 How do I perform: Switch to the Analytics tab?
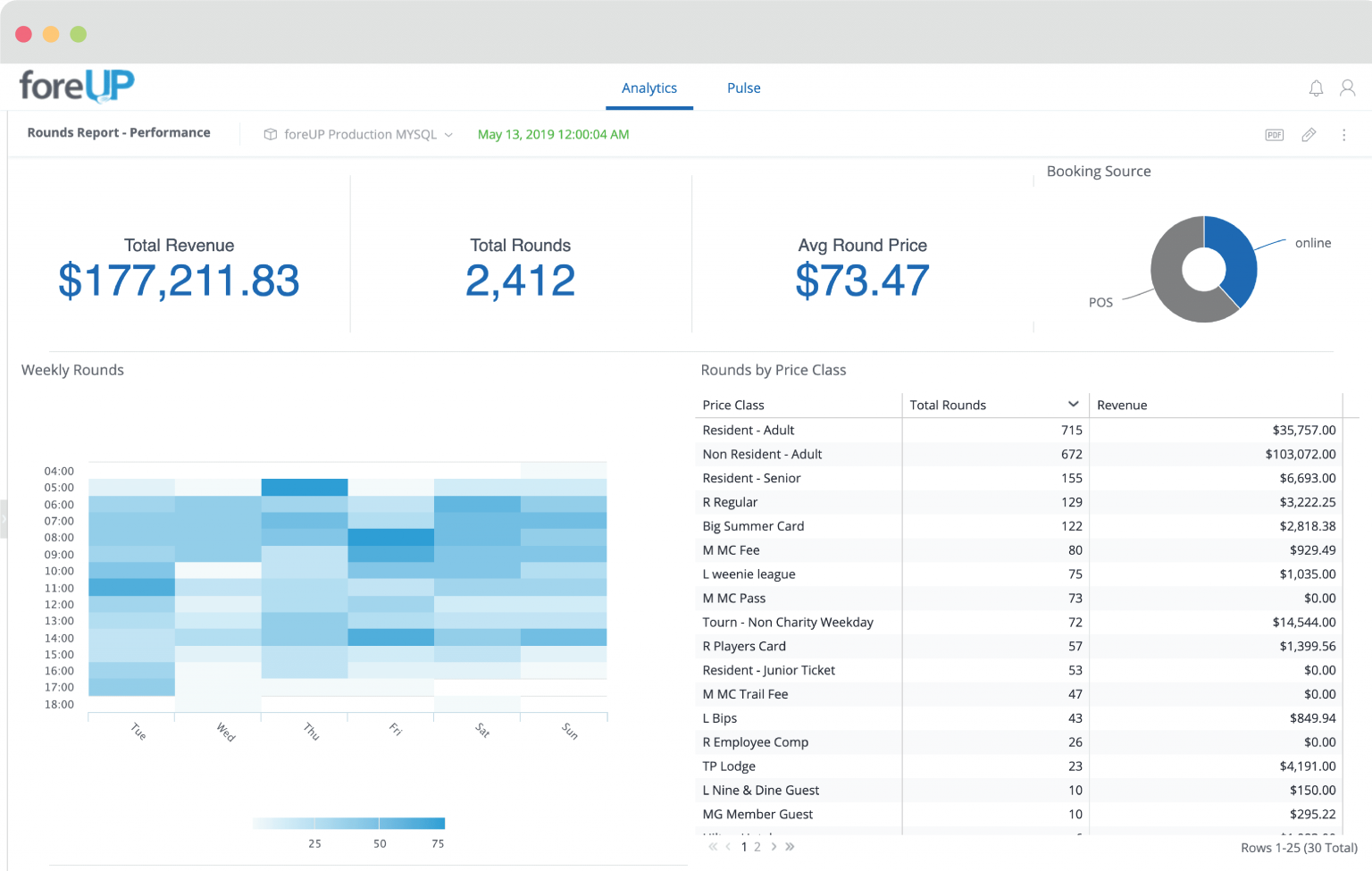point(649,88)
